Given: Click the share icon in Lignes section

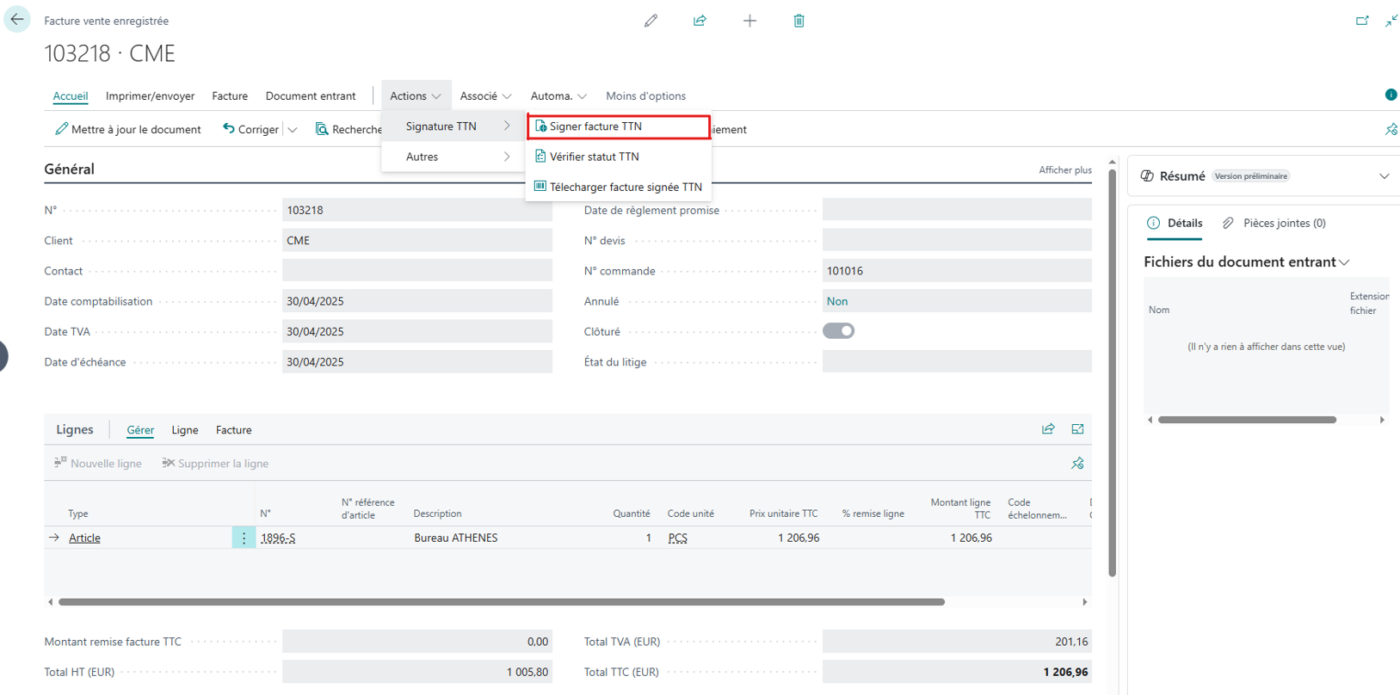Looking at the screenshot, I should [1048, 429].
